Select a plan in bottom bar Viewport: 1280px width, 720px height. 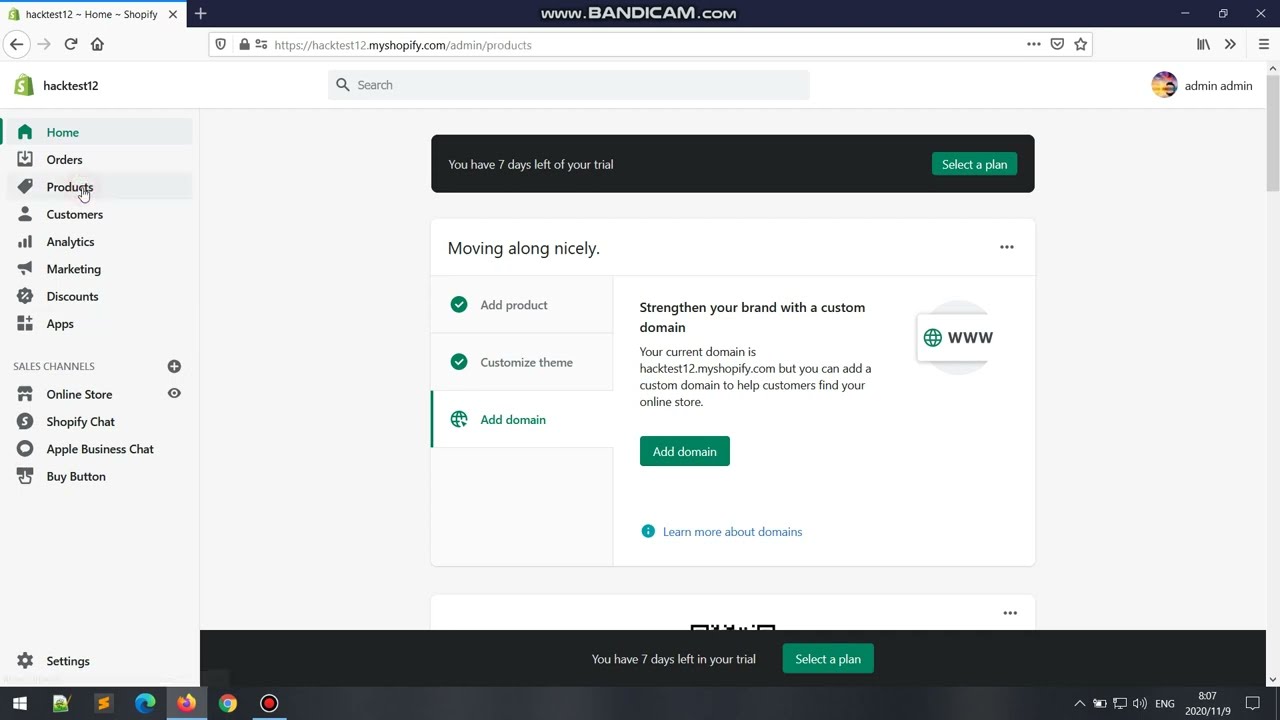pyautogui.click(x=828, y=659)
